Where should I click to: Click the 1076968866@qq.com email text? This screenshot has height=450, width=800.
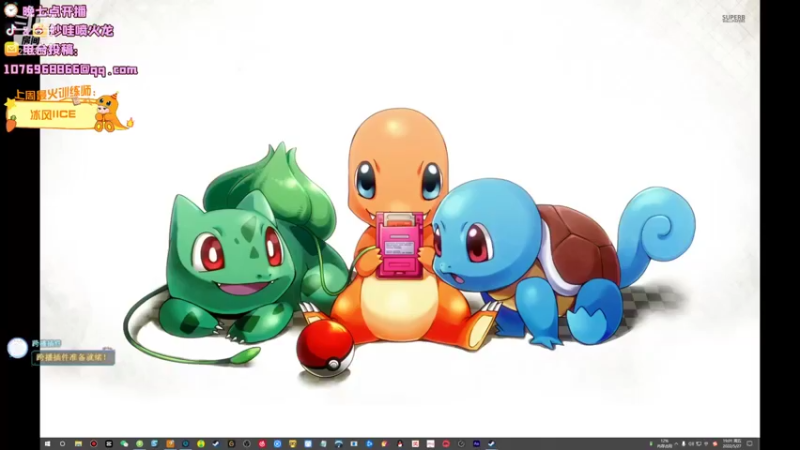70,69
